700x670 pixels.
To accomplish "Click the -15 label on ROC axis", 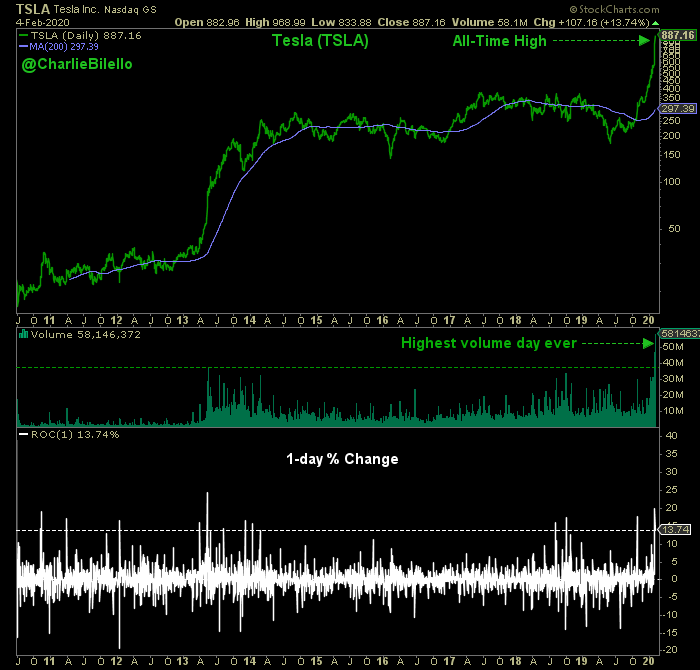I will click(669, 633).
